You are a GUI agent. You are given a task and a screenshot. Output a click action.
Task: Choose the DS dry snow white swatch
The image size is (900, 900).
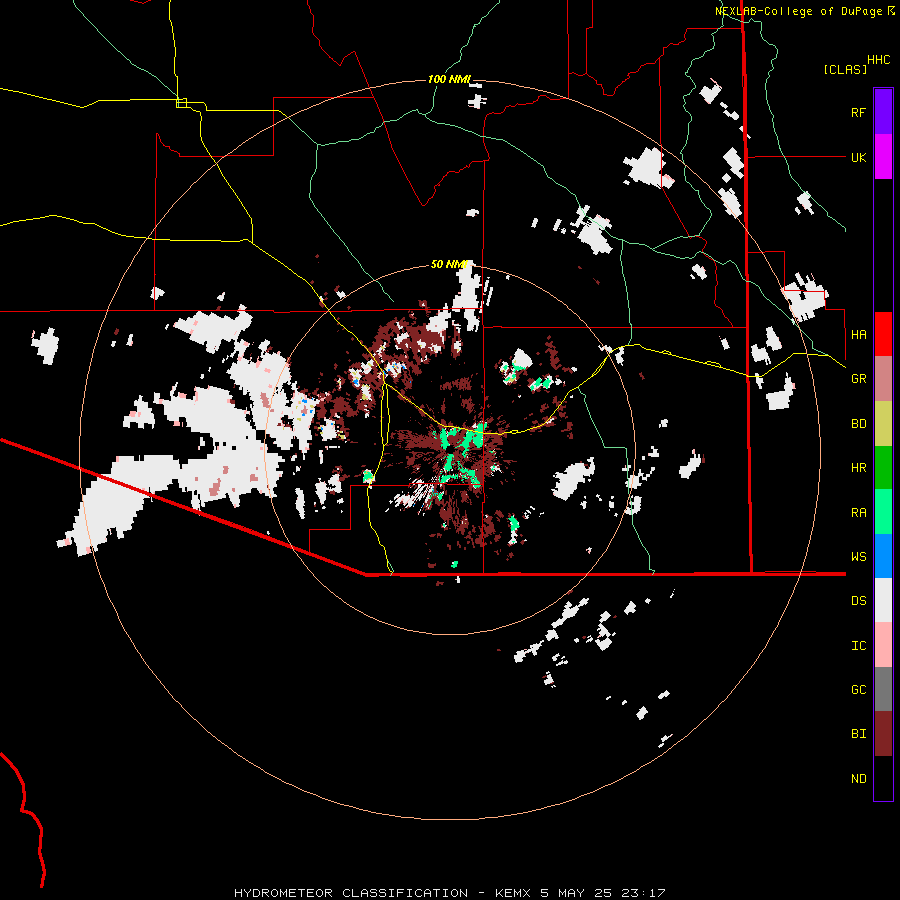pyautogui.click(x=883, y=600)
